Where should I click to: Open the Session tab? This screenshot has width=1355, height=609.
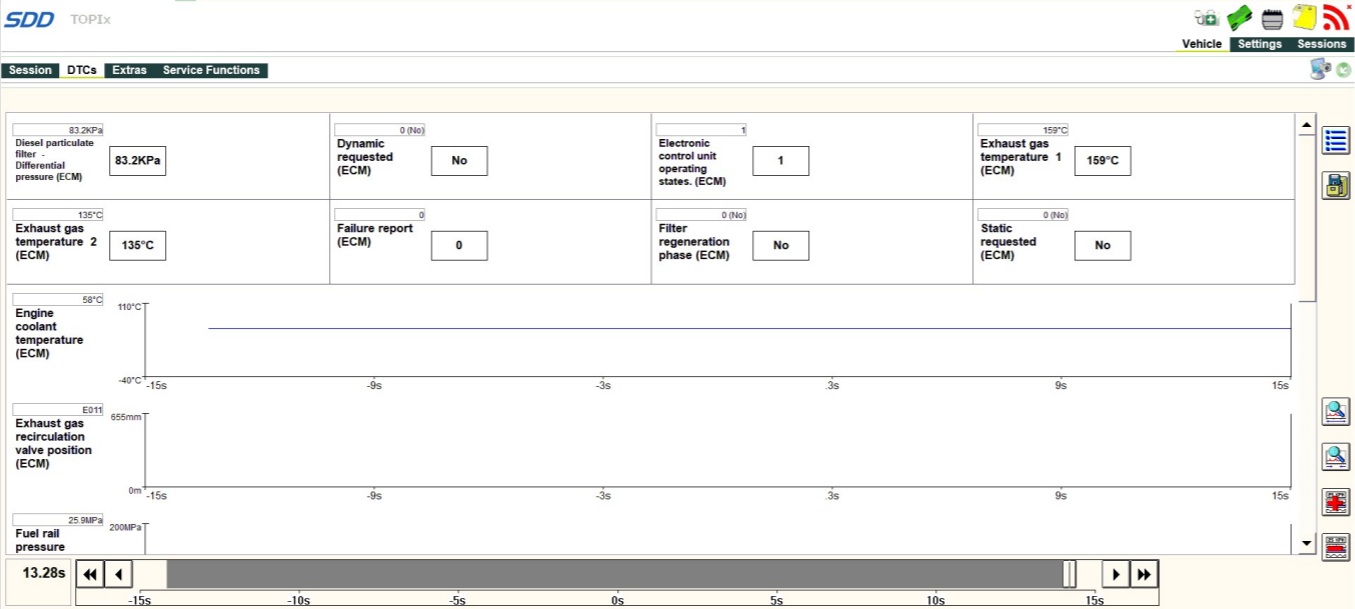[x=30, y=70]
